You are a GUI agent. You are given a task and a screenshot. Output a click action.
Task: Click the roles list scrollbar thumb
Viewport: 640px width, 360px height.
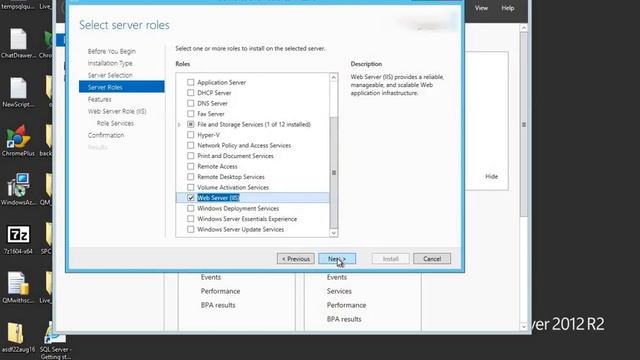point(333,173)
